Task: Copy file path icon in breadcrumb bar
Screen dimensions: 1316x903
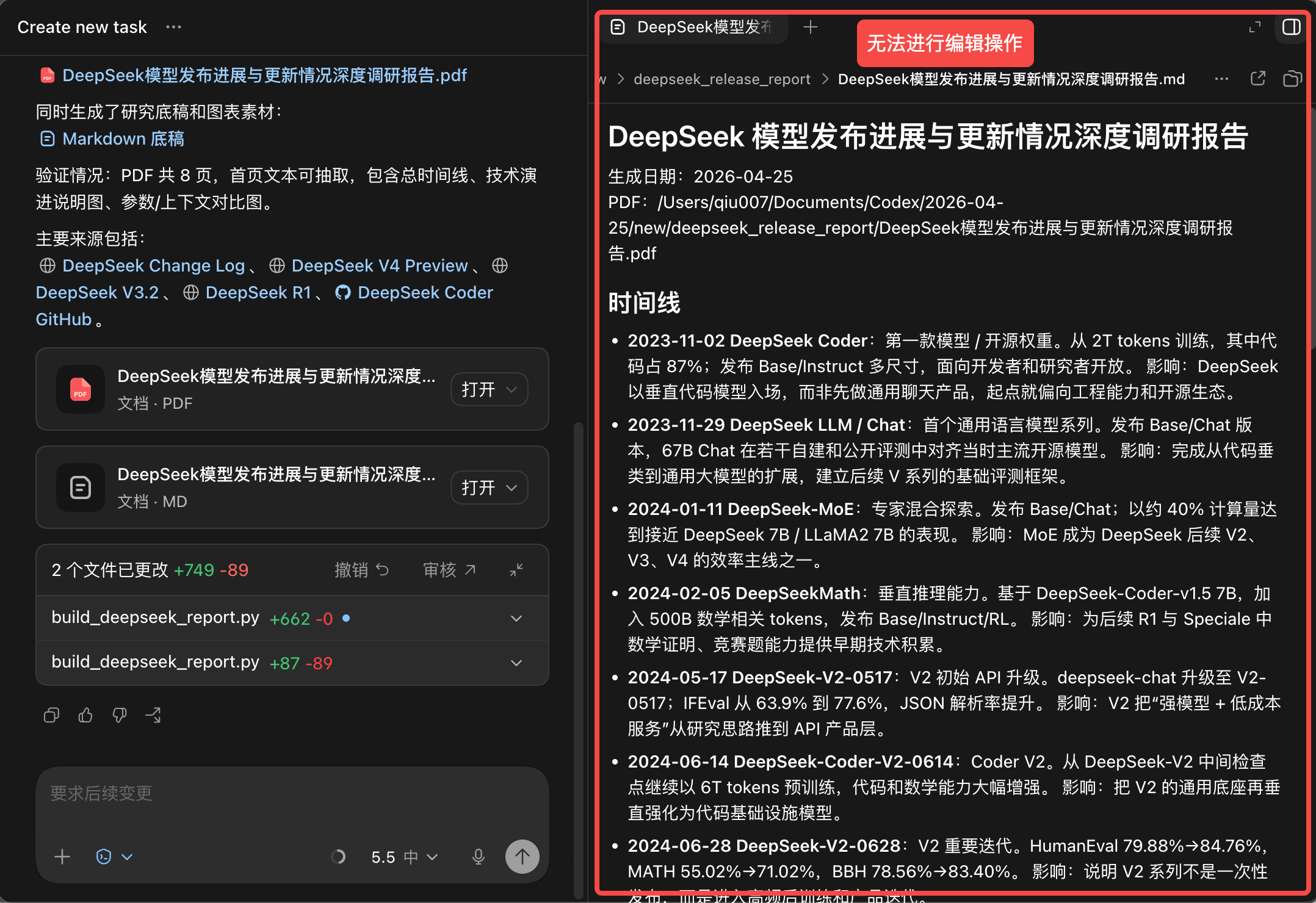Action: click(x=1292, y=79)
